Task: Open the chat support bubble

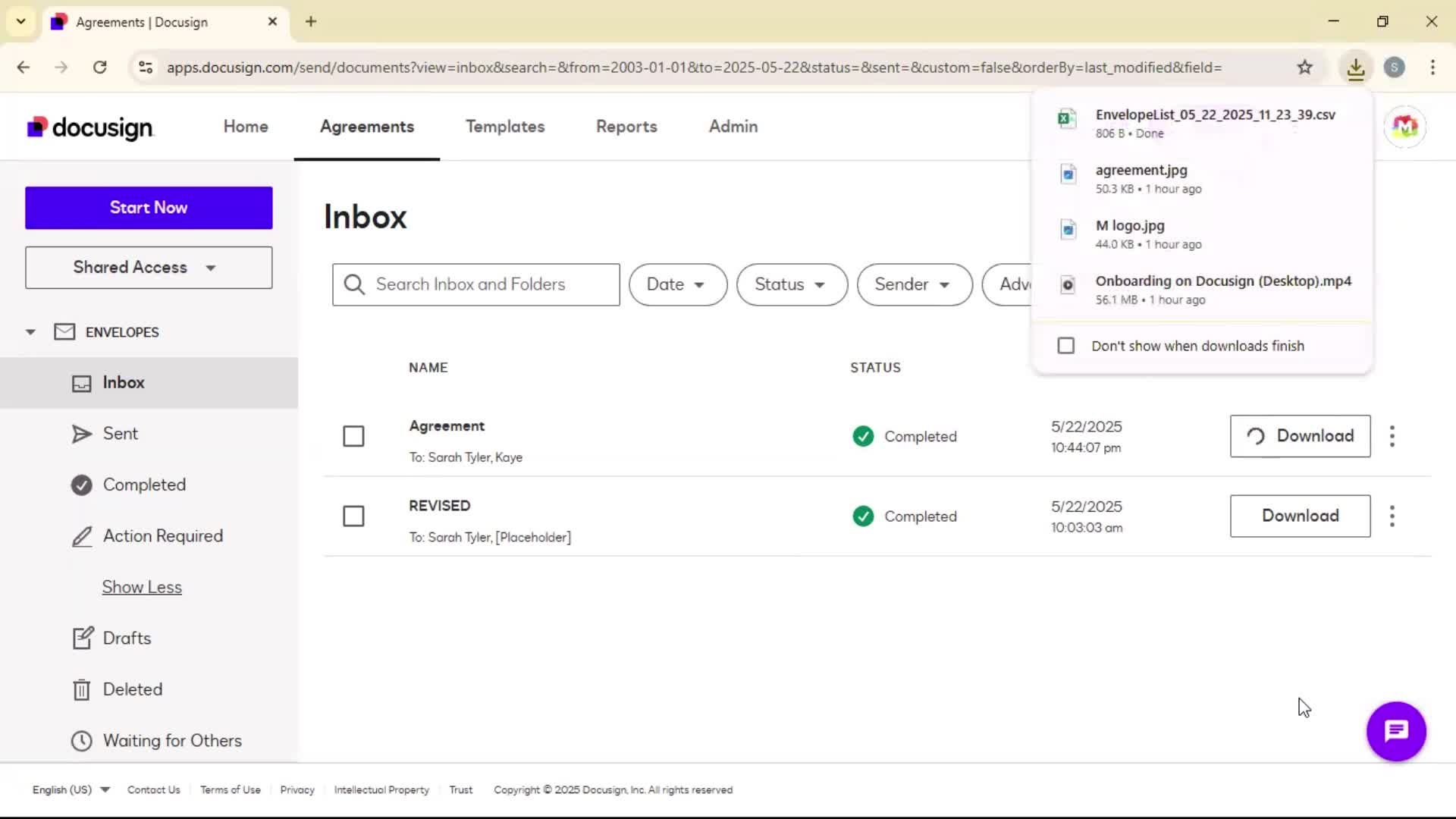Action: [x=1396, y=731]
